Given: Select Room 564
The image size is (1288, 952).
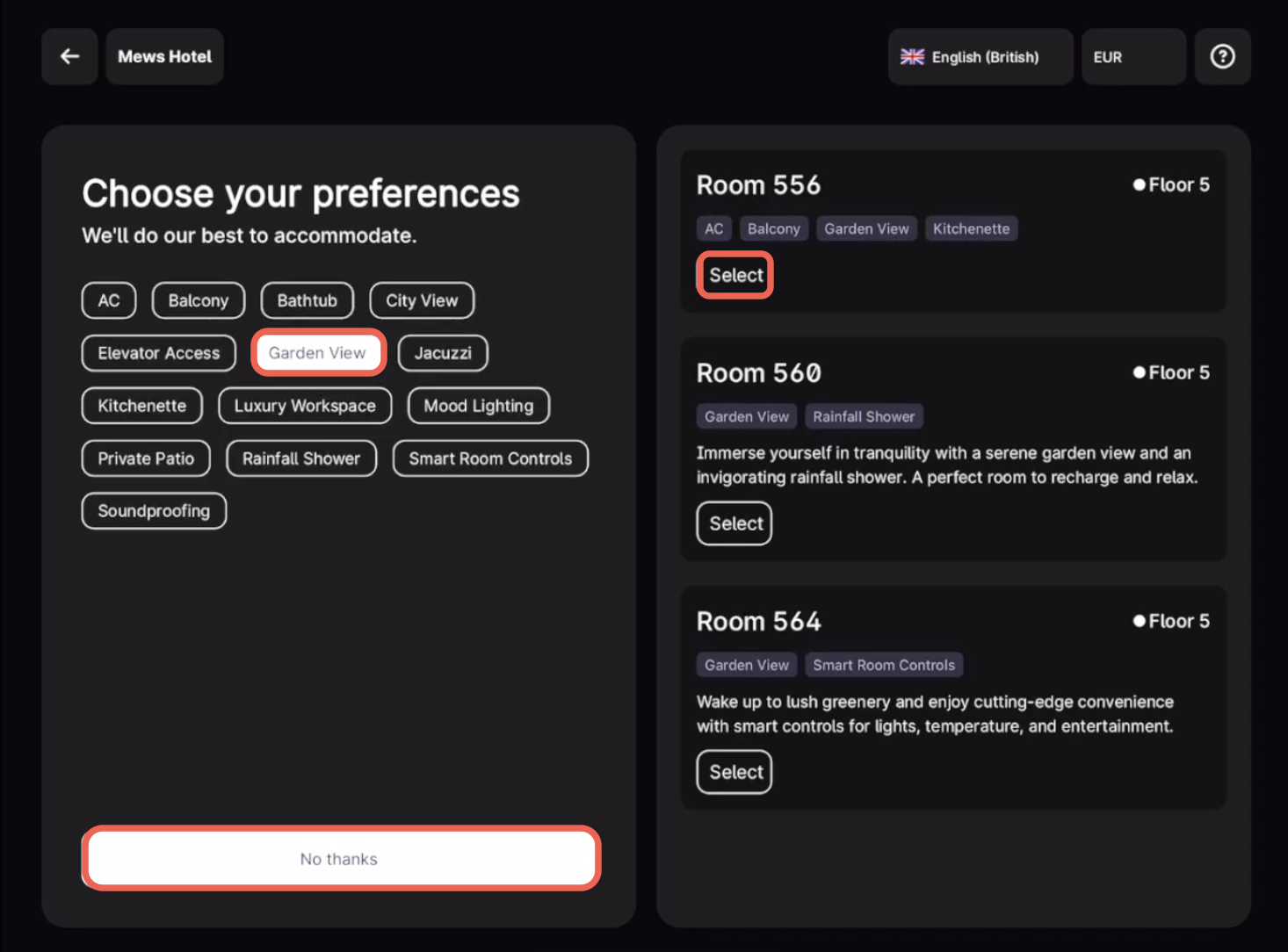Looking at the screenshot, I should [x=734, y=772].
